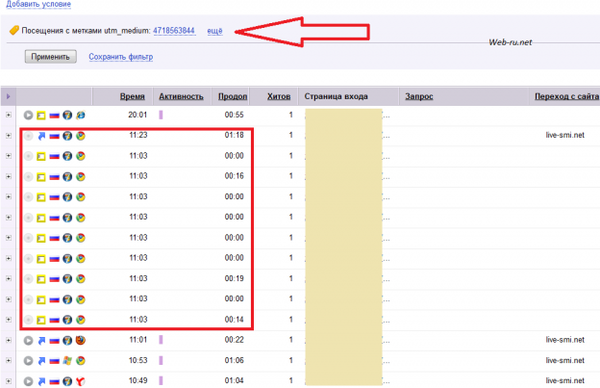Click the referral arrow icon in the 11:23 row

click(x=41, y=136)
